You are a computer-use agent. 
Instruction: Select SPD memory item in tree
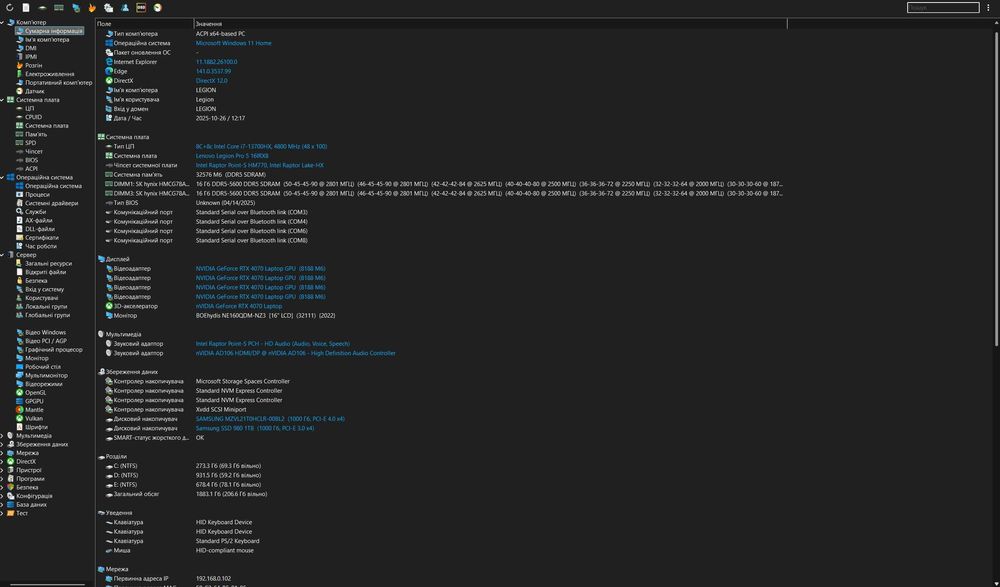tap(26, 143)
